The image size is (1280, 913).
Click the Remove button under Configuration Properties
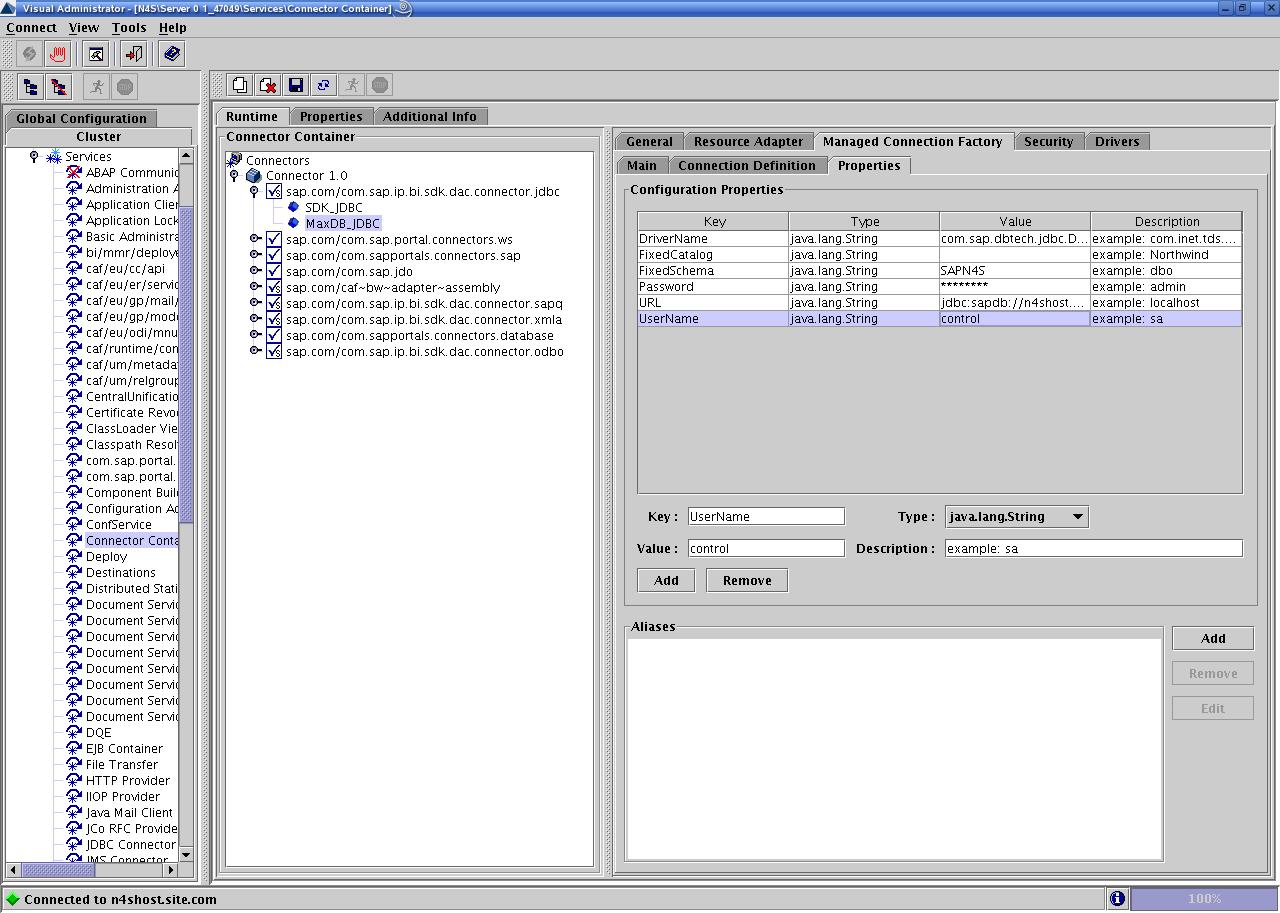[746, 580]
